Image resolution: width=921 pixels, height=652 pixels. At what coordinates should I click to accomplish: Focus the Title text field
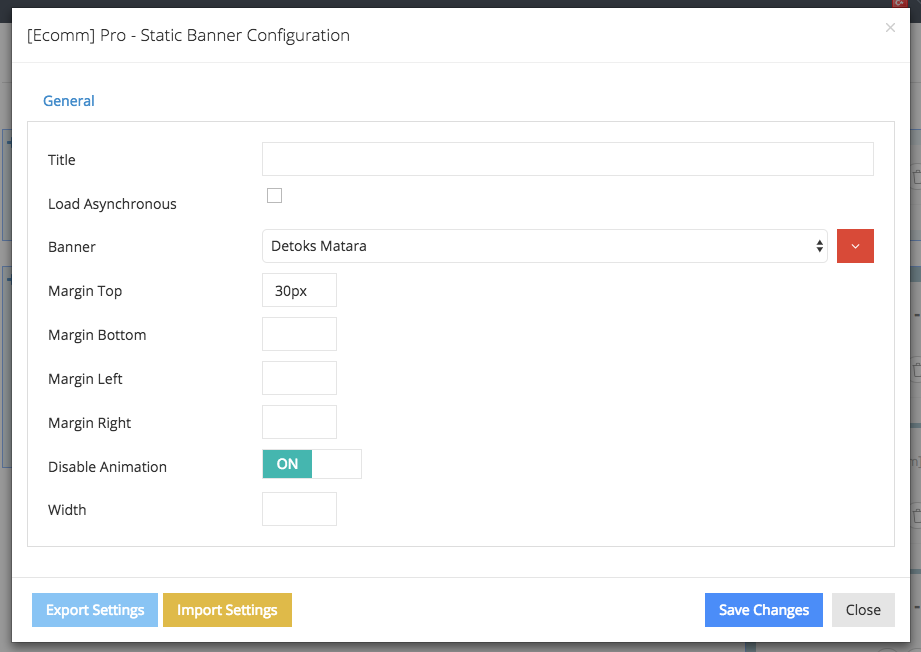click(567, 159)
